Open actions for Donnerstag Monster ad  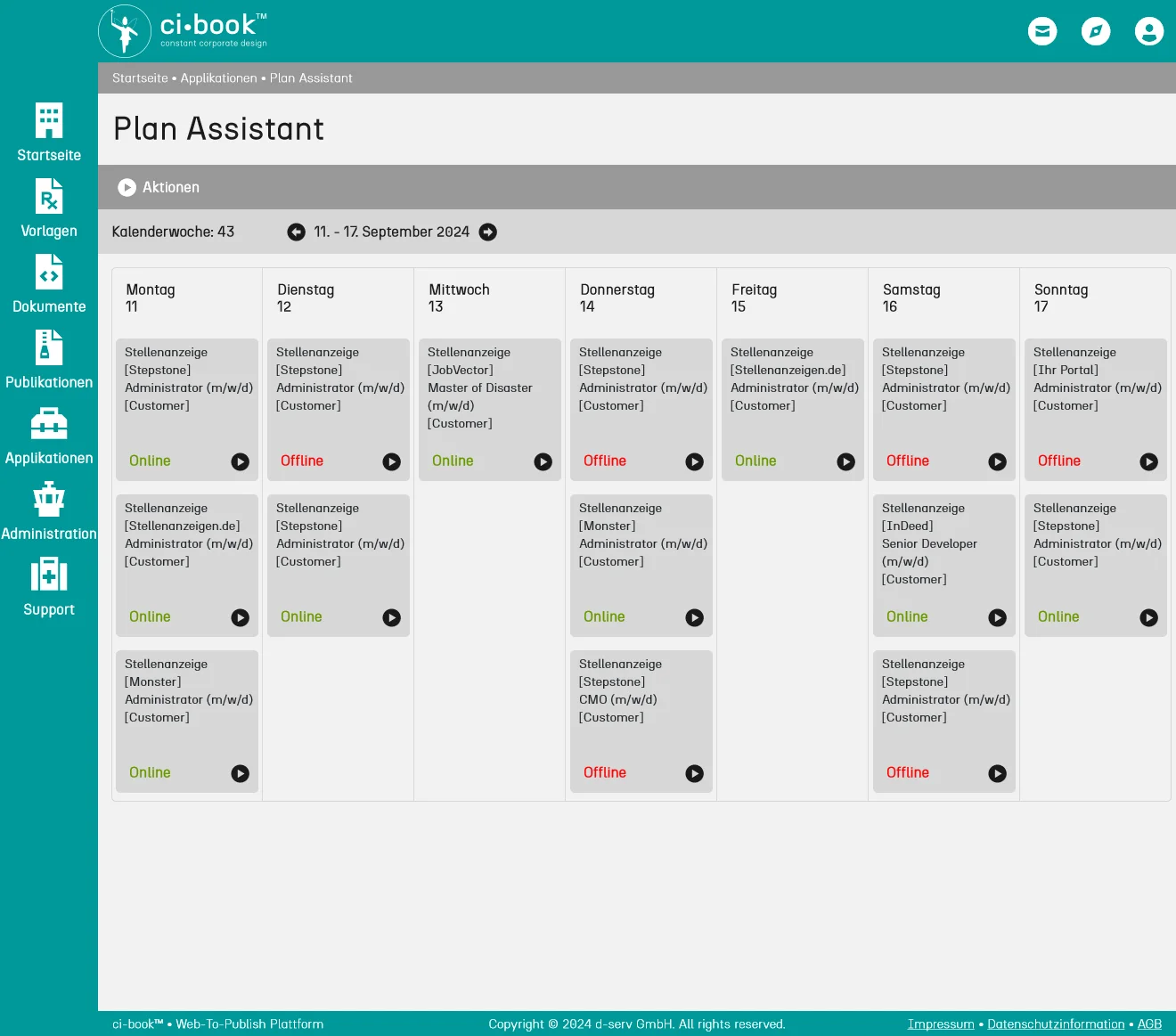point(695,617)
